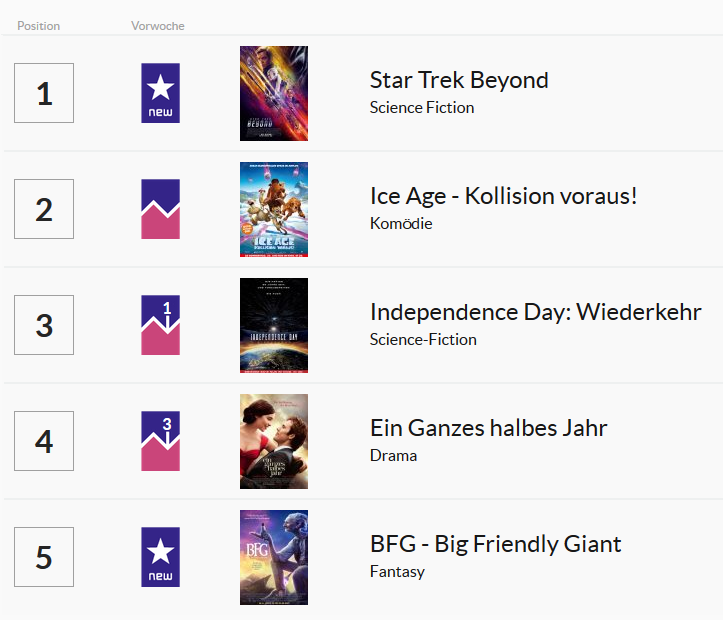Open the Star Trek Beyond title link

[459, 80]
